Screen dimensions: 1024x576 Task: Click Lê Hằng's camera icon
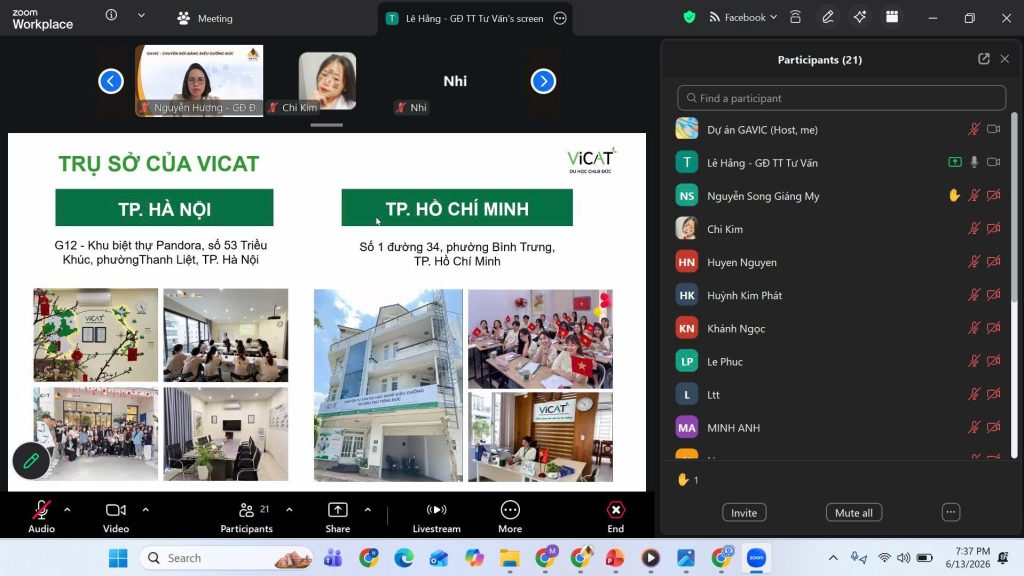993,162
